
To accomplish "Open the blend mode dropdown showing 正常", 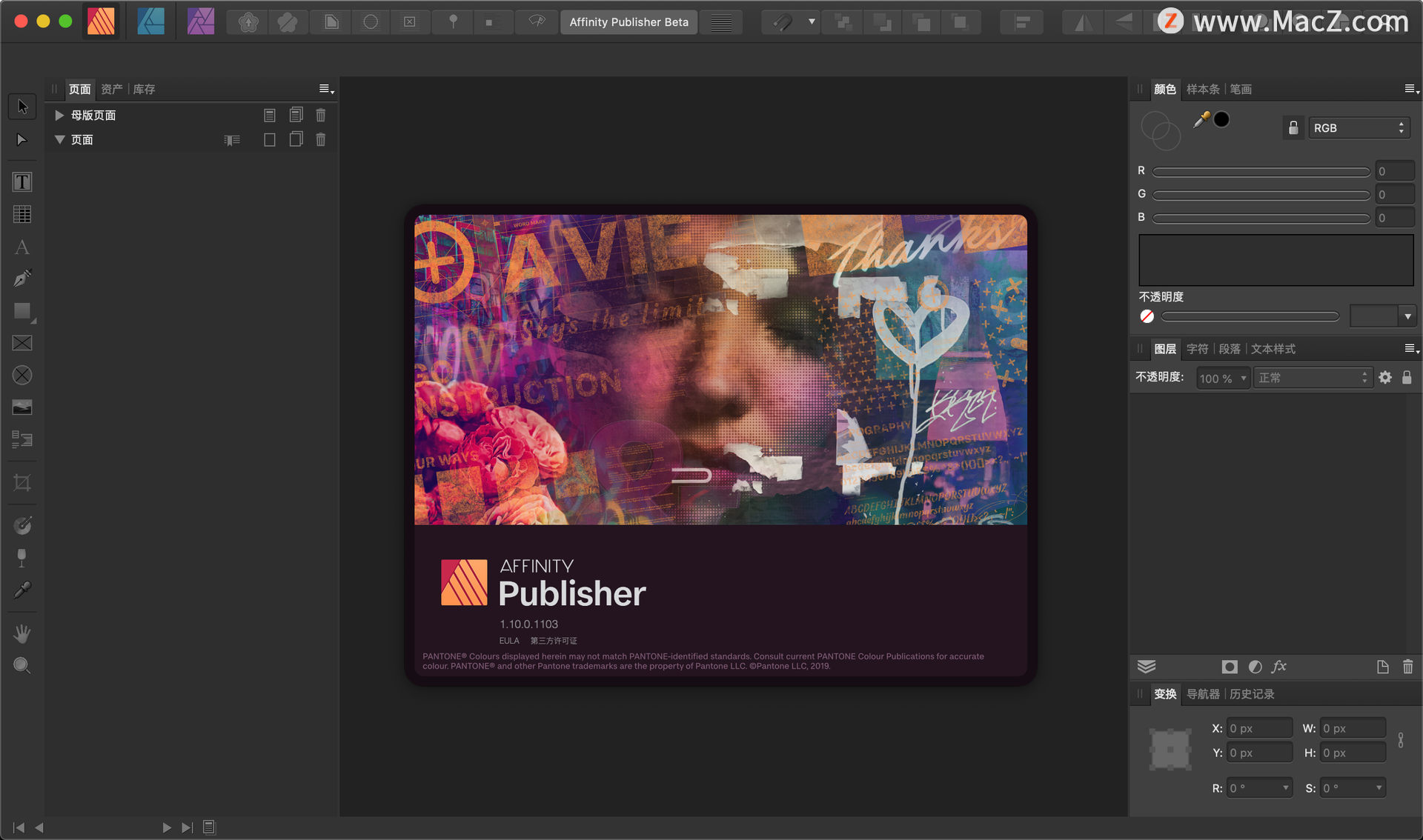I will [1312, 378].
